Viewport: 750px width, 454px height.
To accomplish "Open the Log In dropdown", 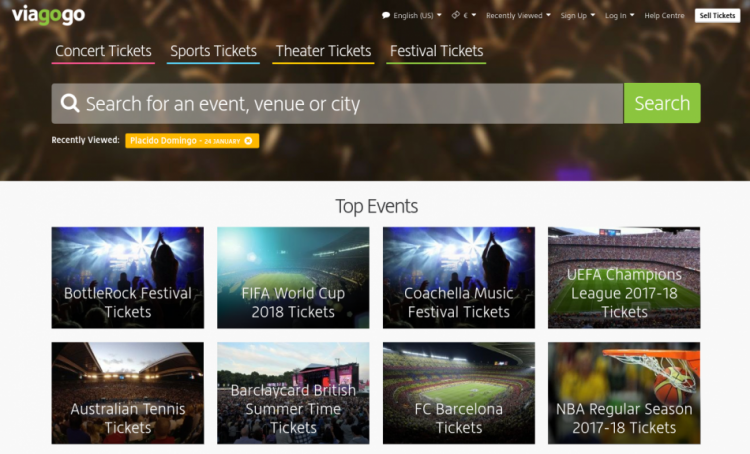I will tap(619, 16).
